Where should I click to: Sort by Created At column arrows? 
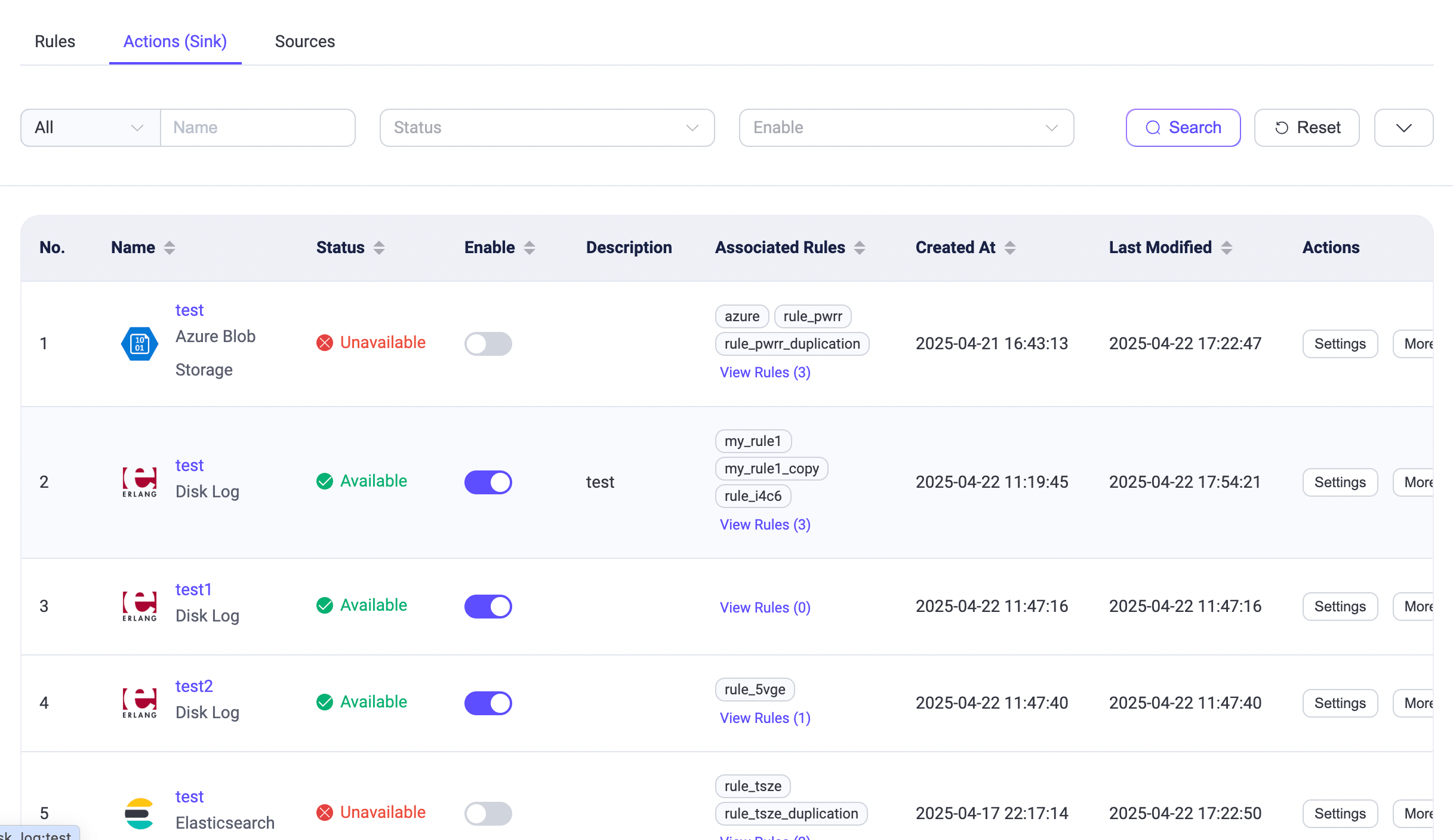coord(1010,248)
